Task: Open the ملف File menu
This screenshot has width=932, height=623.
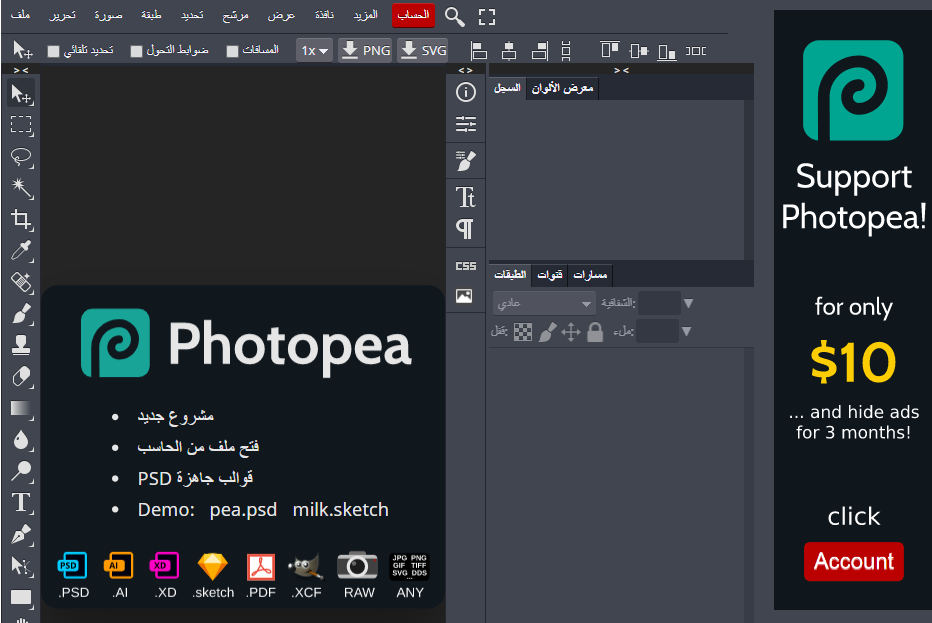Action: 20,15
